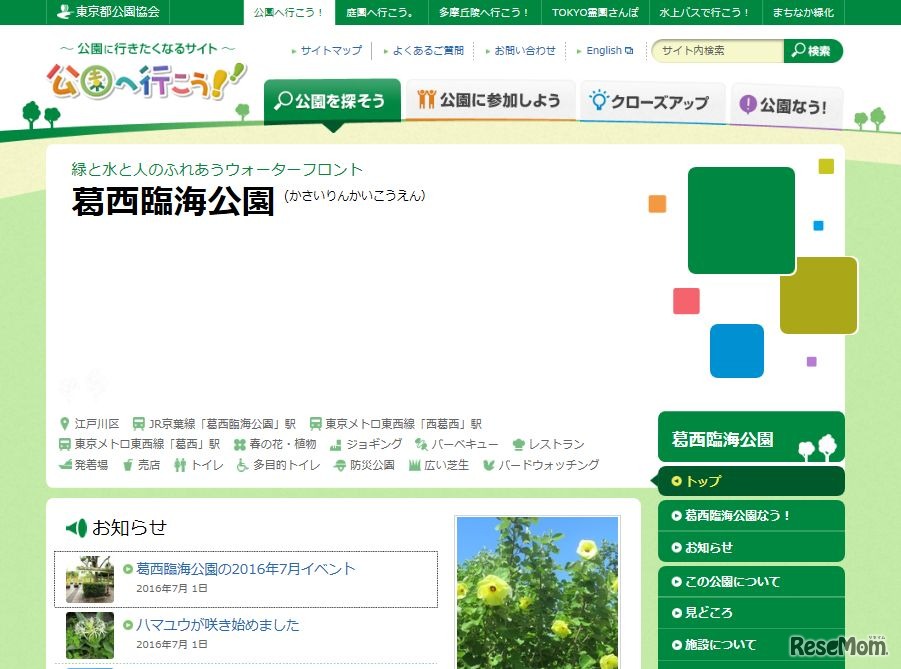
Task: Click the magnifier icon in 公園を探そう
Action: (x=283, y=101)
